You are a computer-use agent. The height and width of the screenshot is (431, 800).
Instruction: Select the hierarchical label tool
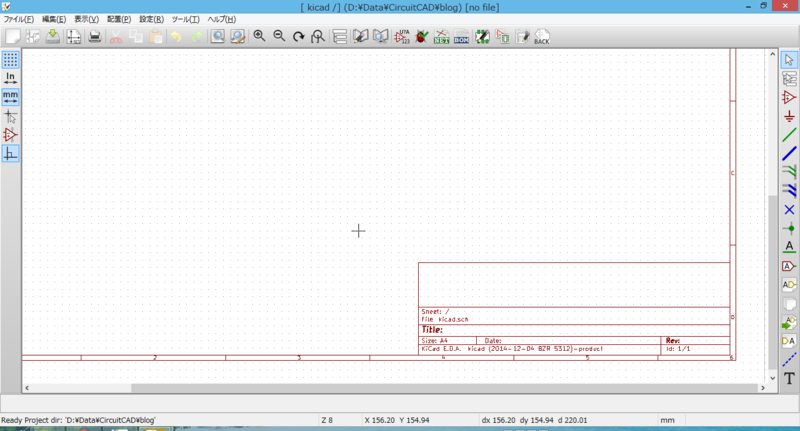789,285
